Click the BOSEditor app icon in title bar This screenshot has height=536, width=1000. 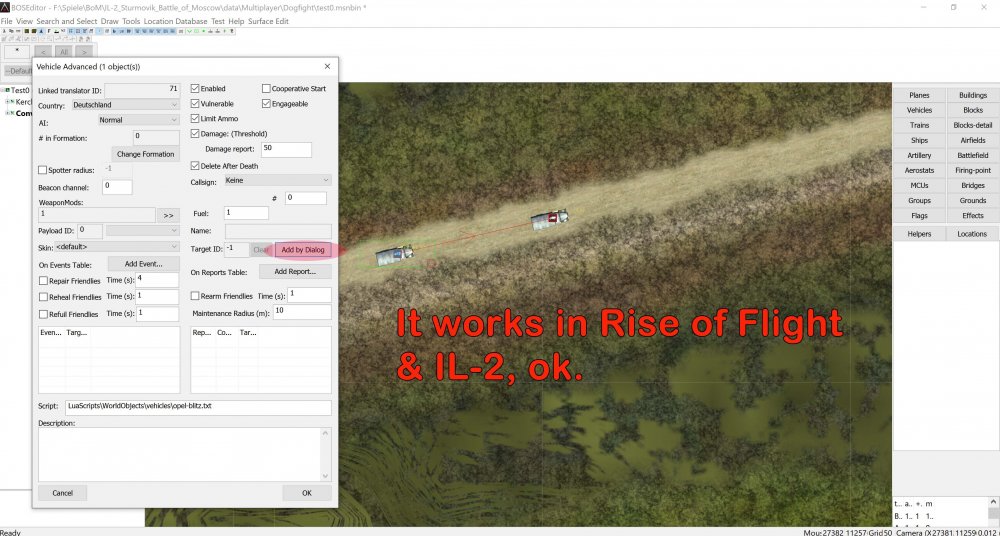tap(6, 7)
